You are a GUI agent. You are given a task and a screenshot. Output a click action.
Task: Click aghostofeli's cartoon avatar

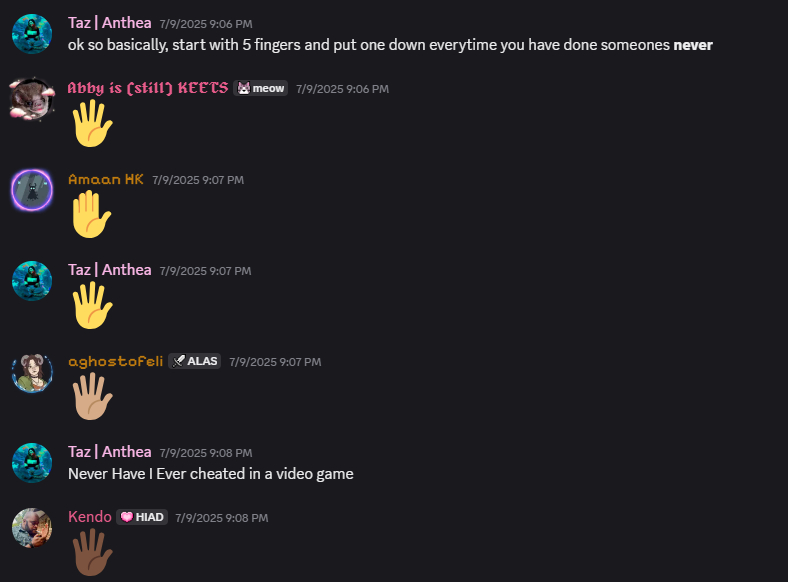tap(31, 372)
